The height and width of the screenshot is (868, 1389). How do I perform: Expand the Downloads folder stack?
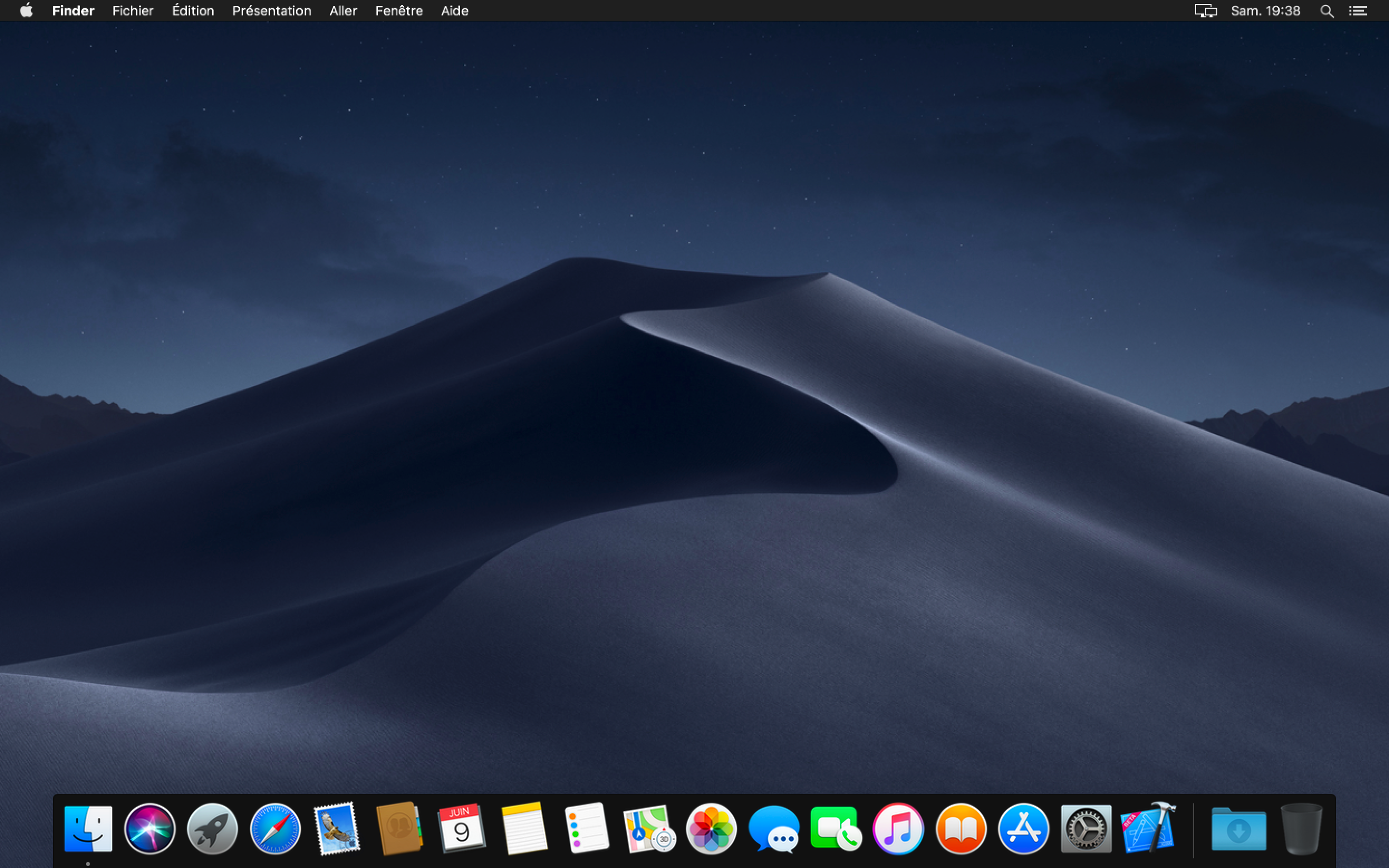coord(1239,828)
